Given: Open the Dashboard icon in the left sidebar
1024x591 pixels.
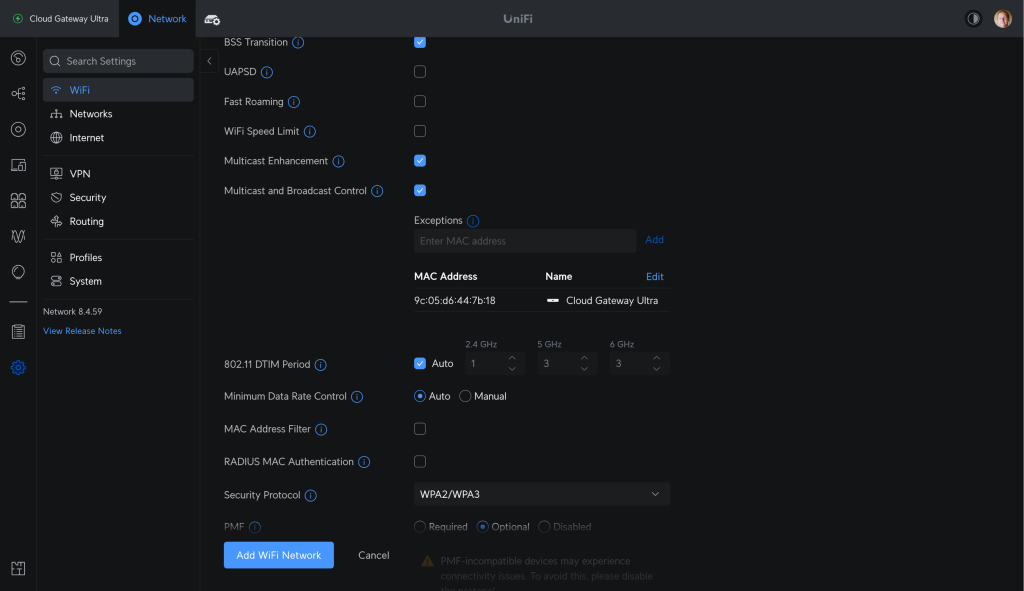Looking at the screenshot, I should 17,58.
